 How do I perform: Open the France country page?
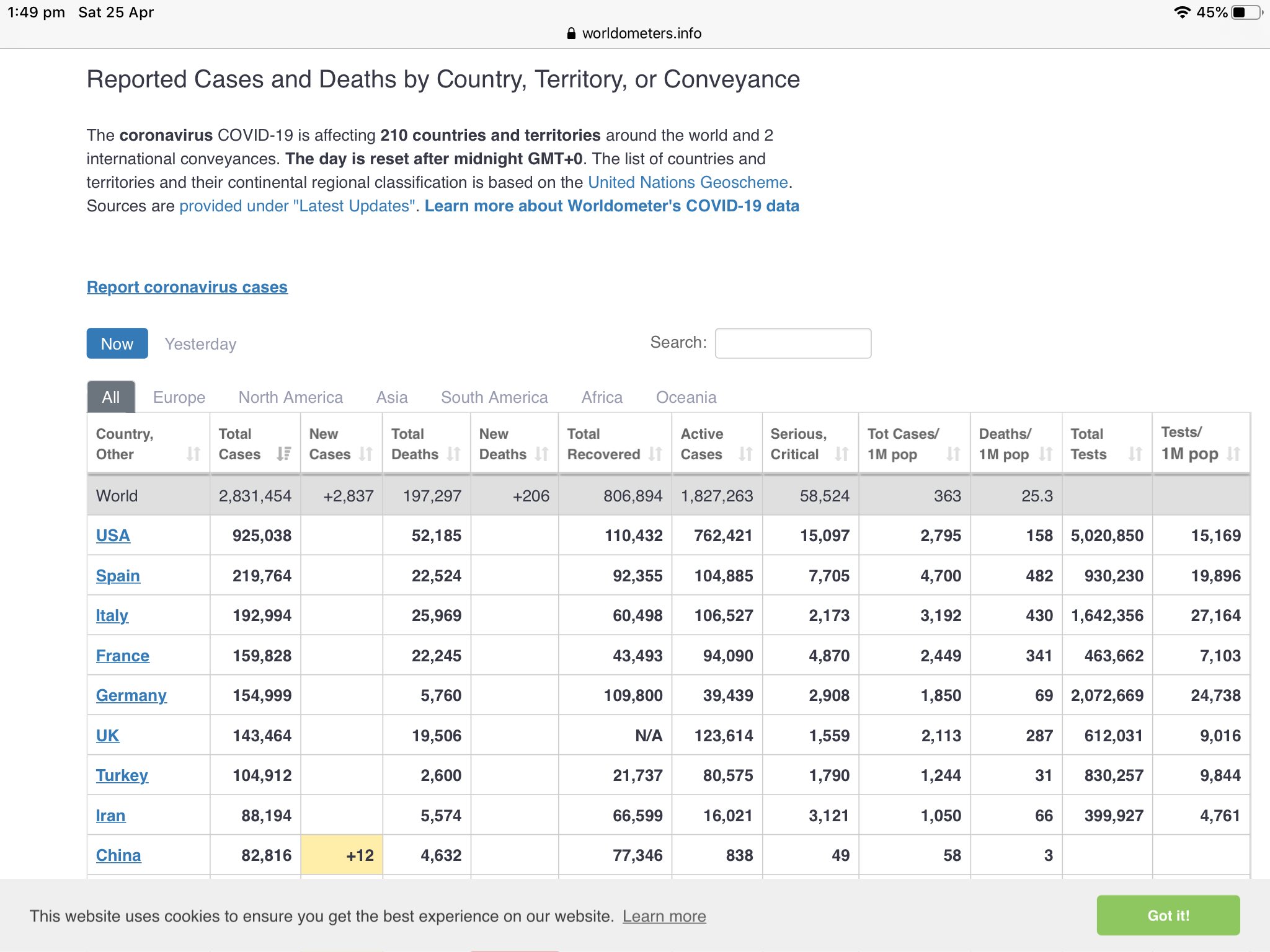point(123,656)
